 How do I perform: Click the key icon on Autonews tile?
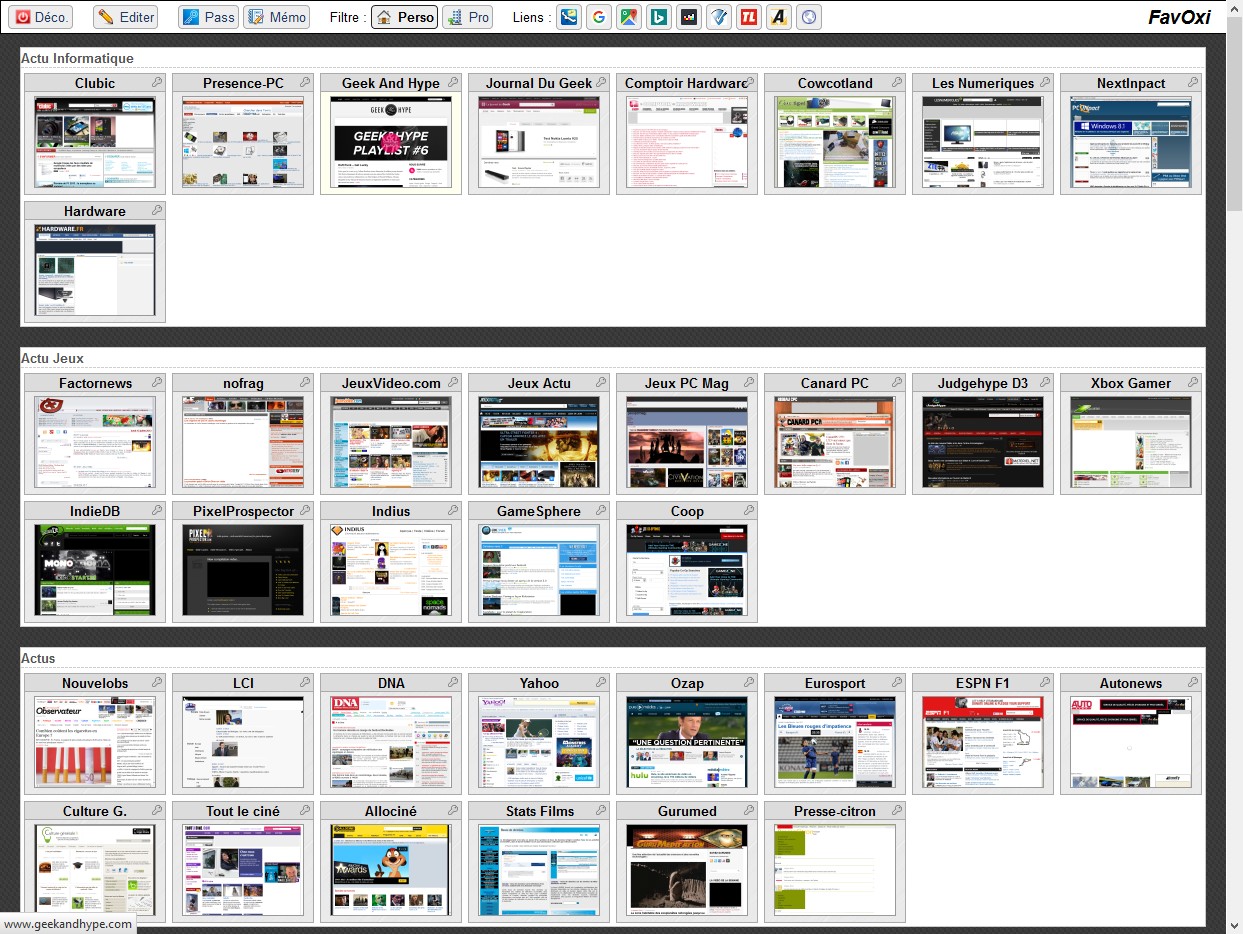pyautogui.click(x=1193, y=683)
